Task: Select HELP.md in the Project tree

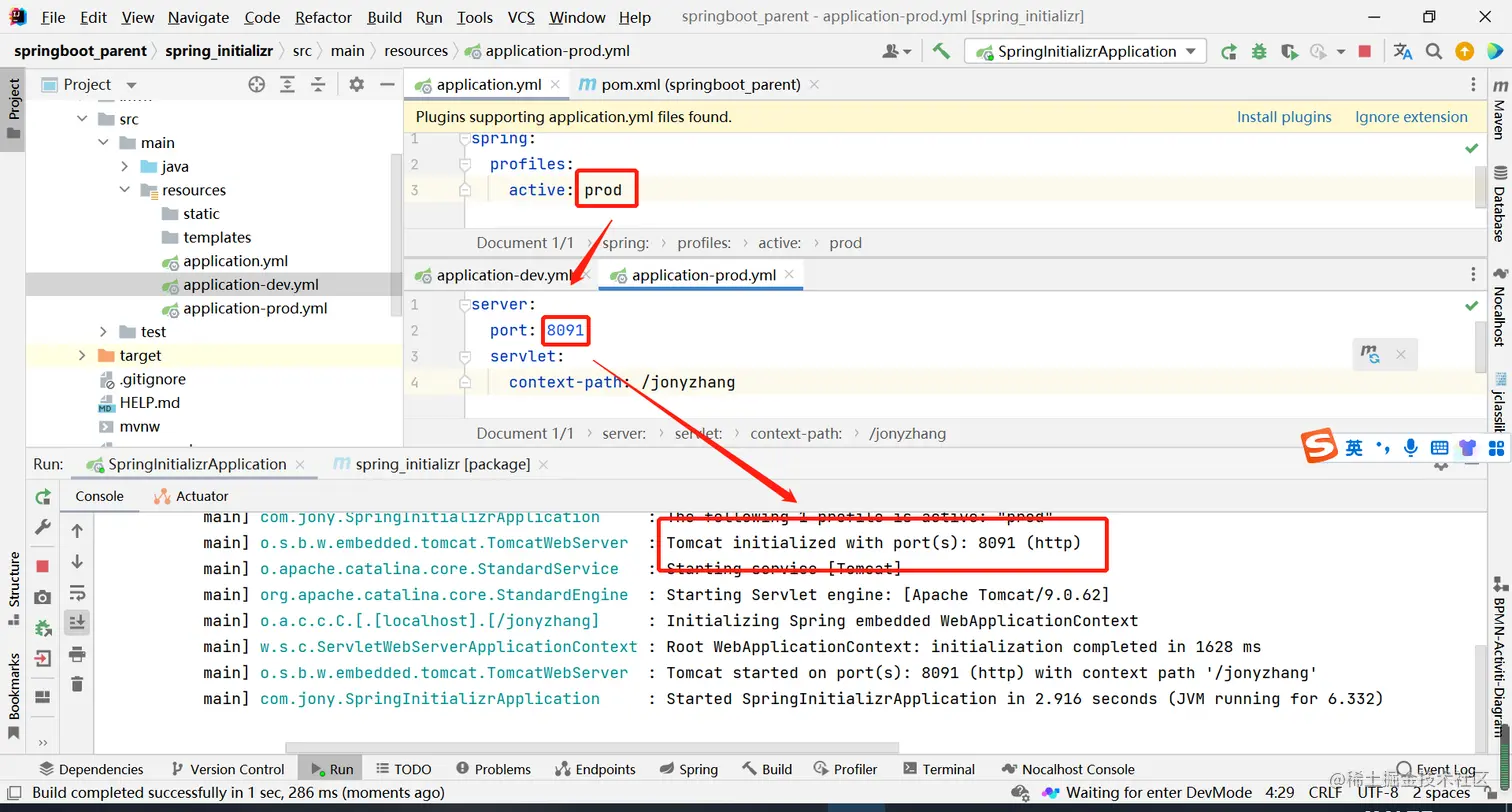Action: (149, 403)
